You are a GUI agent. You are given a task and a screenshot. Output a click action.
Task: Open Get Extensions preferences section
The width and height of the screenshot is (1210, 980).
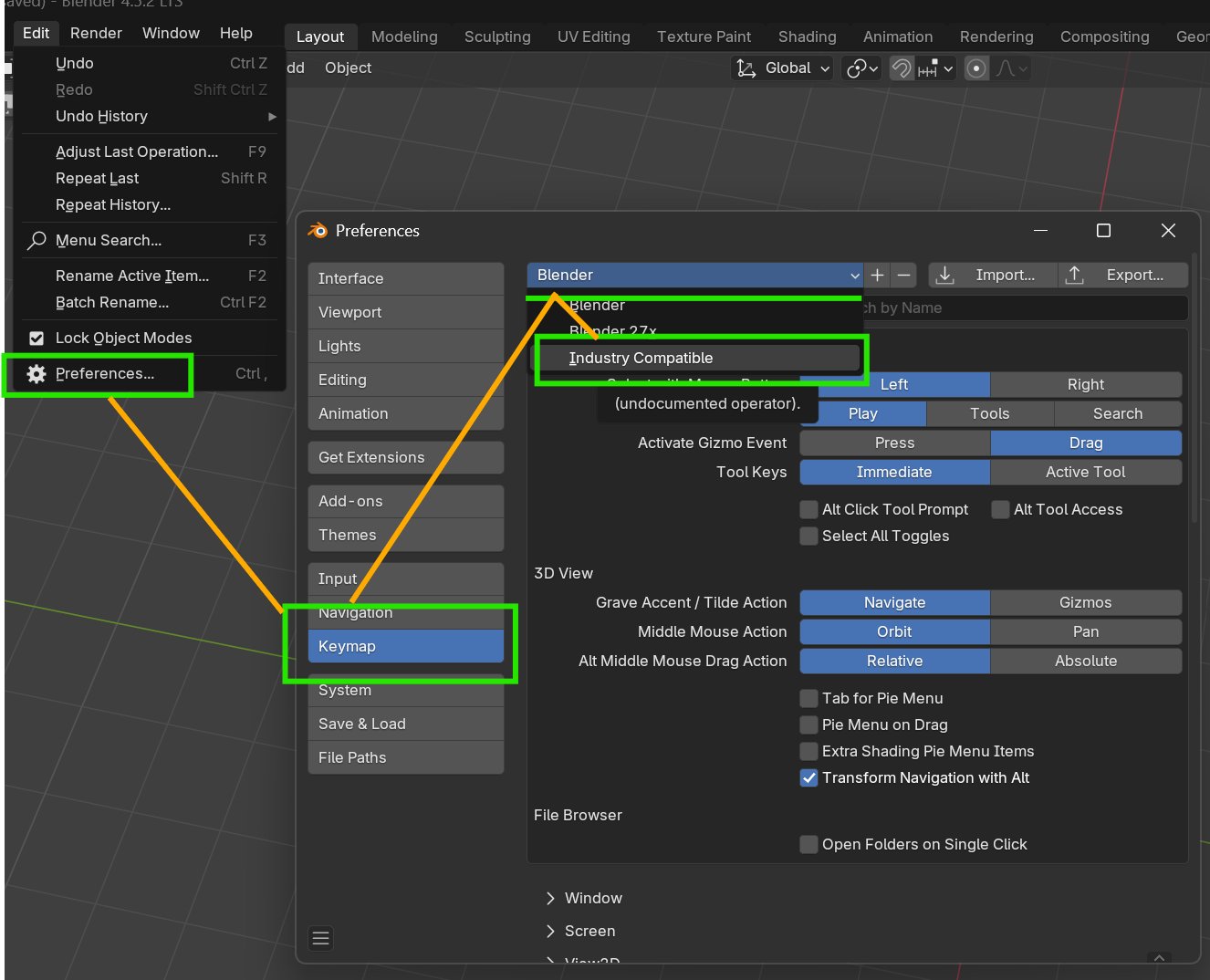[x=406, y=457]
